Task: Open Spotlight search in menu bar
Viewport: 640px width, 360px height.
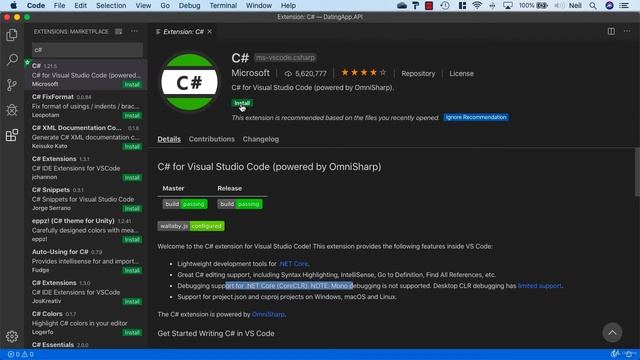Action: point(593,5)
